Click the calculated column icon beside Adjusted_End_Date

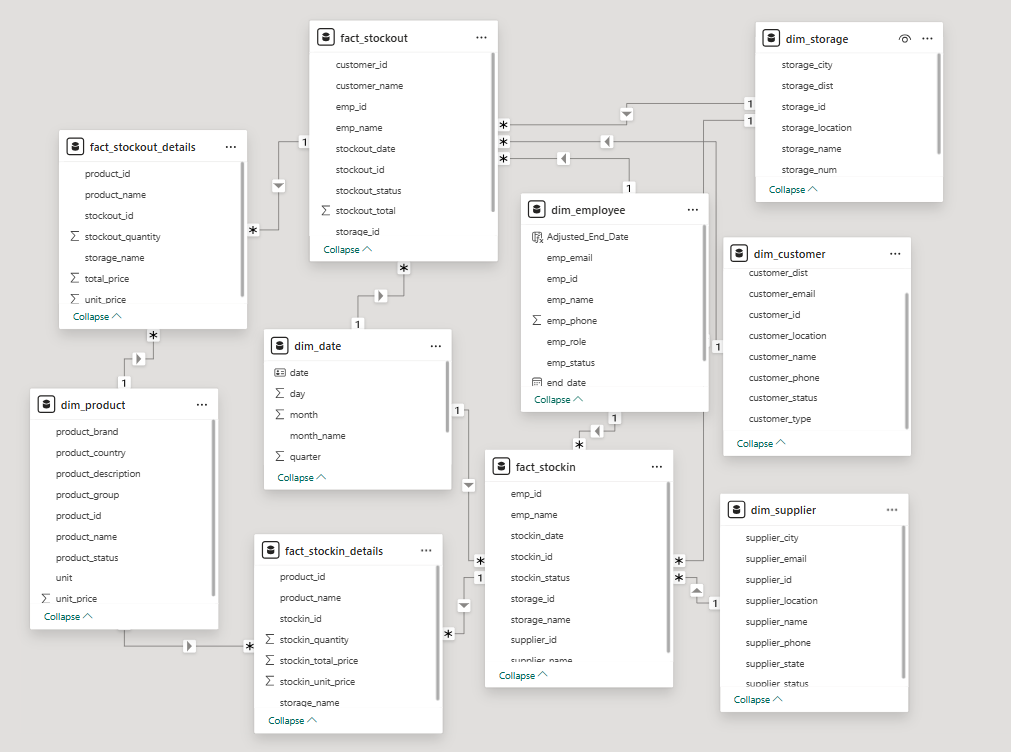tap(537, 237)
